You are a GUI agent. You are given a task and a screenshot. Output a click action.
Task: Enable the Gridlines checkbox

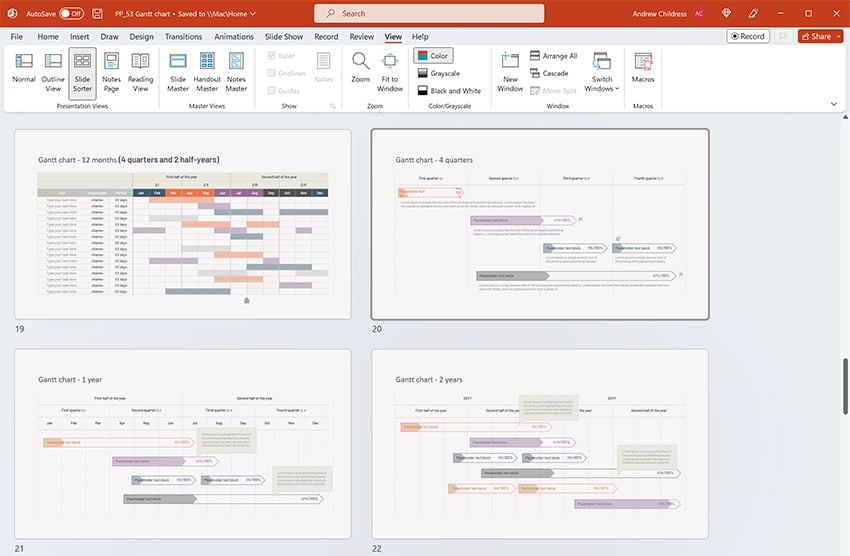273,73
